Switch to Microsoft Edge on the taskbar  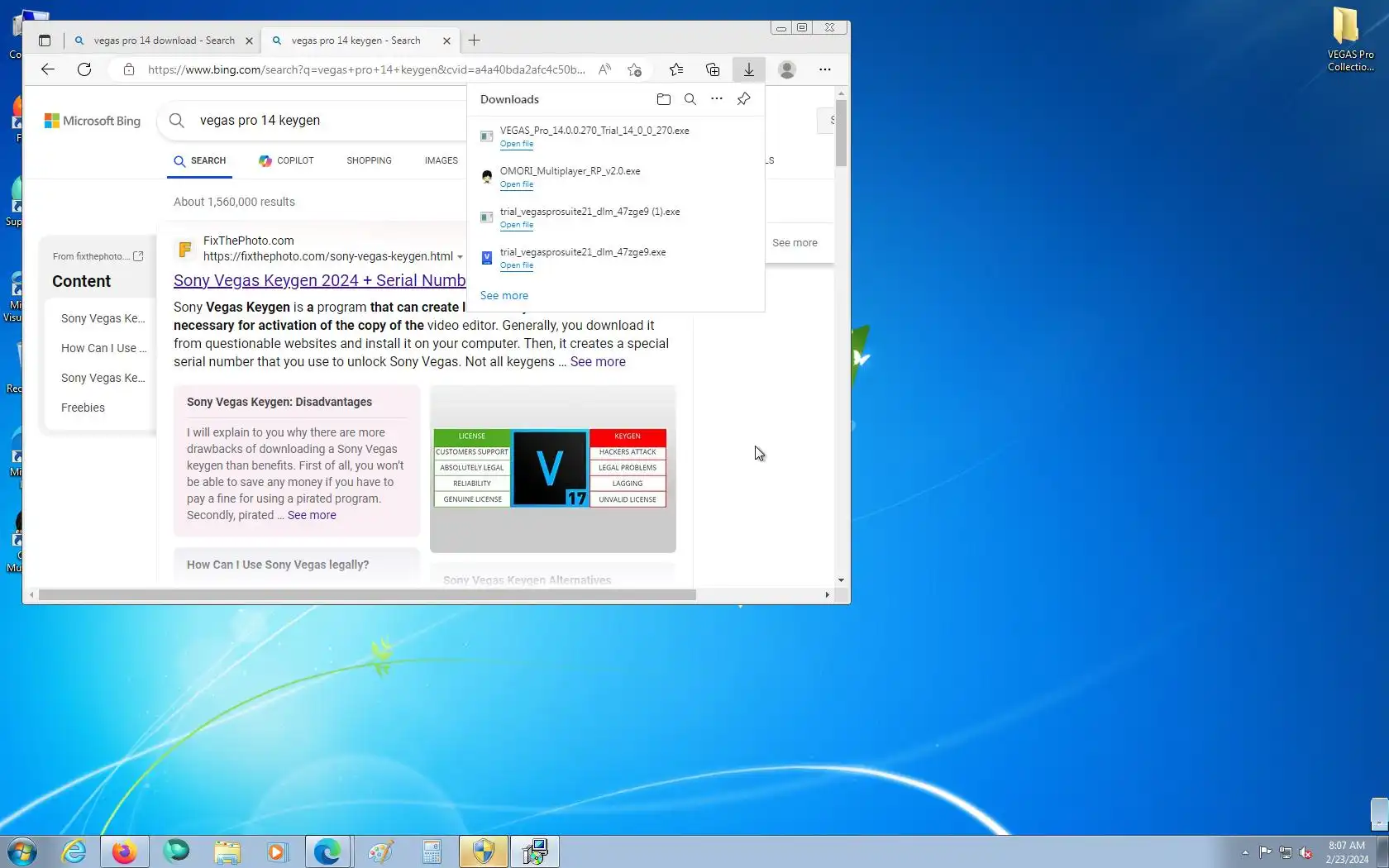click(328, 851)
